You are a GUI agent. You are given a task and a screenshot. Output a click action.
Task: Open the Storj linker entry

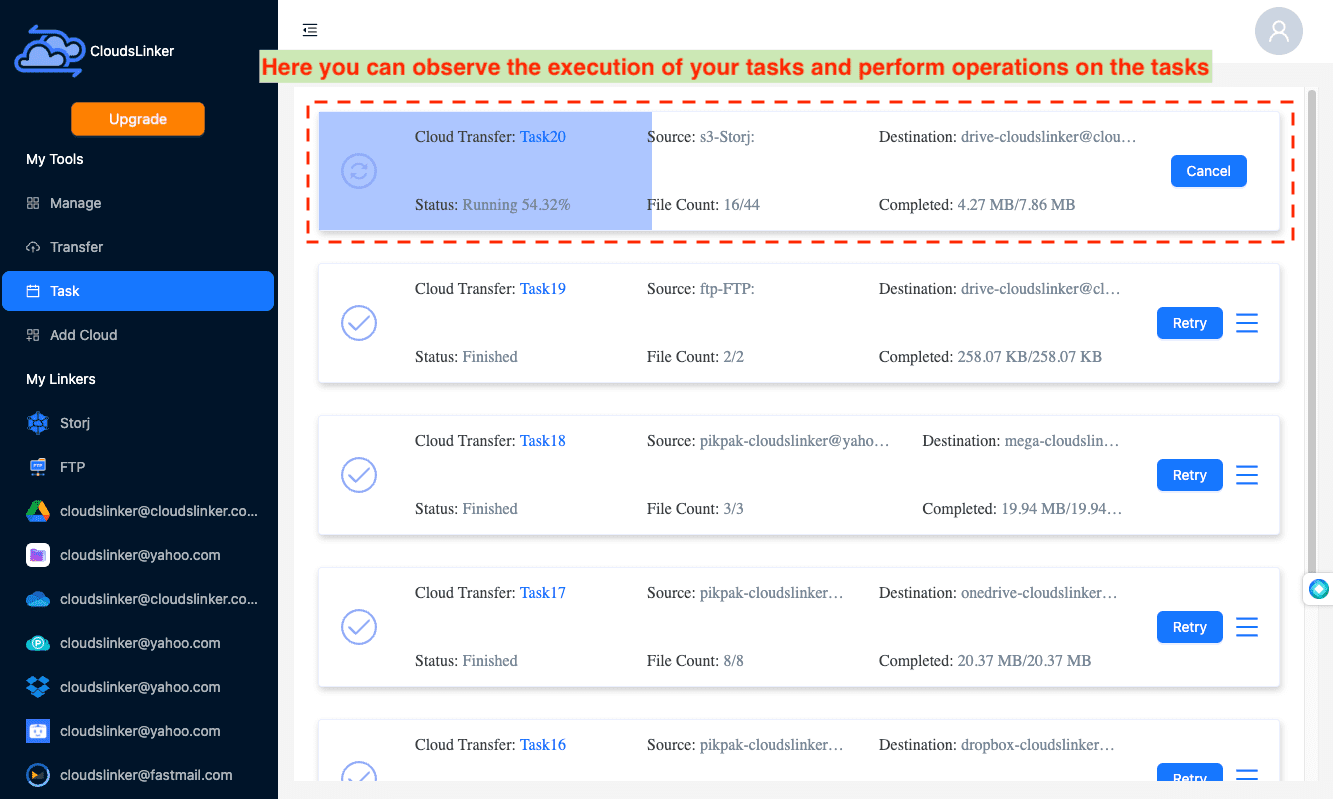click(138, 423)
